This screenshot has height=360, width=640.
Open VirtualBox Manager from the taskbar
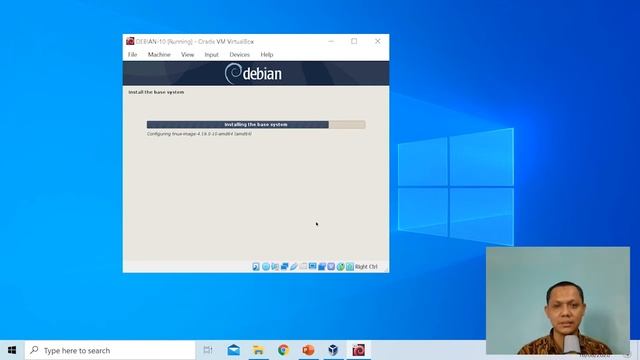(x=333, y=350)
